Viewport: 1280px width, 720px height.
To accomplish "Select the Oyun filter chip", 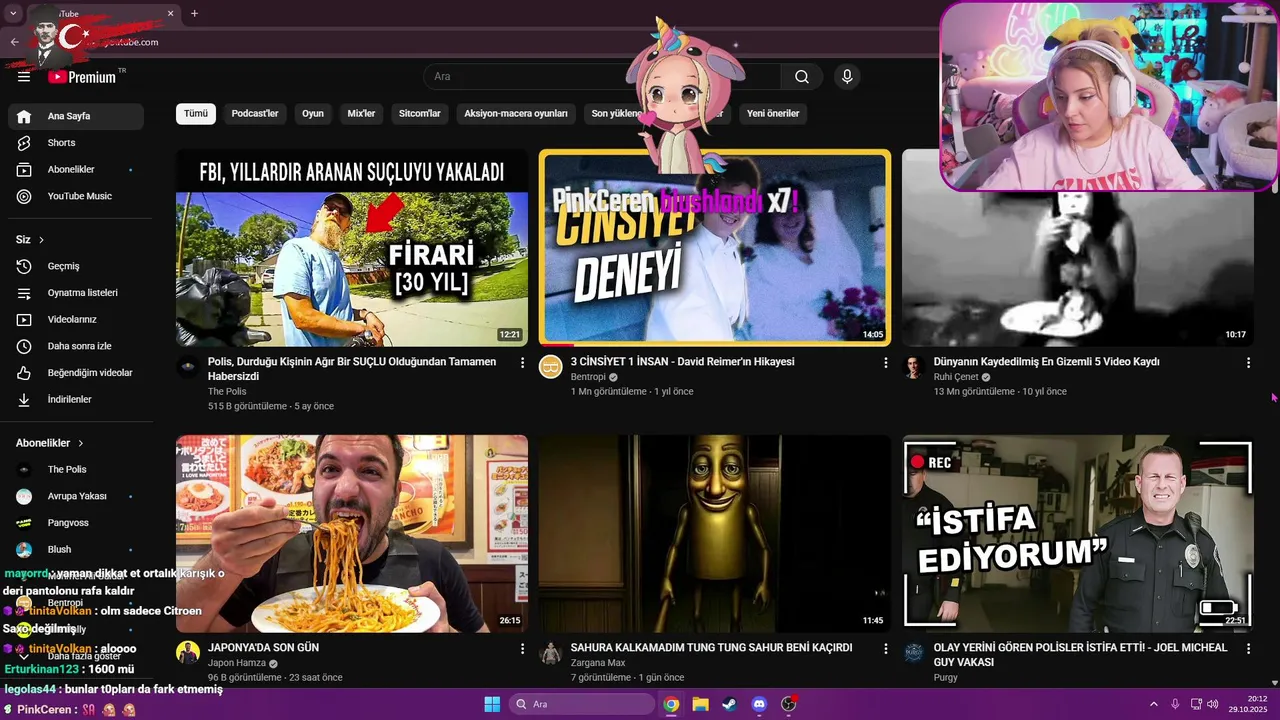I will point(313,113).
